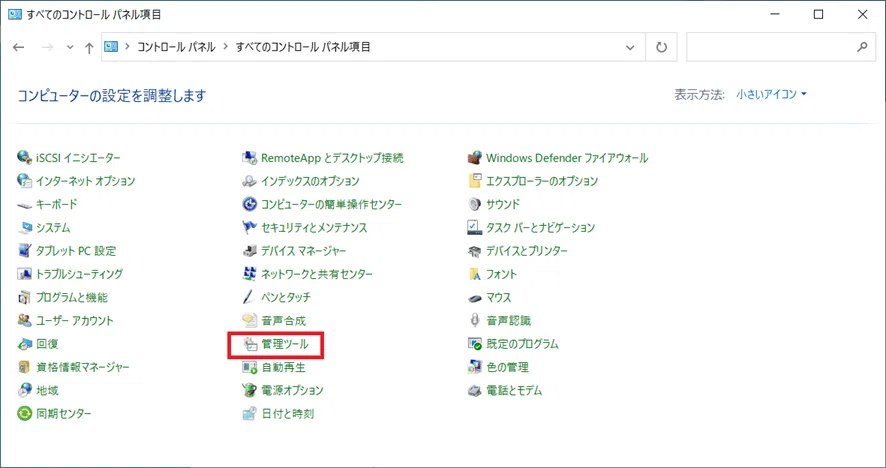The width and height of the screenshot is (886, 468).
Task: Click the ユーザー アカウント people icon
Action: click(x=24, y=320)
